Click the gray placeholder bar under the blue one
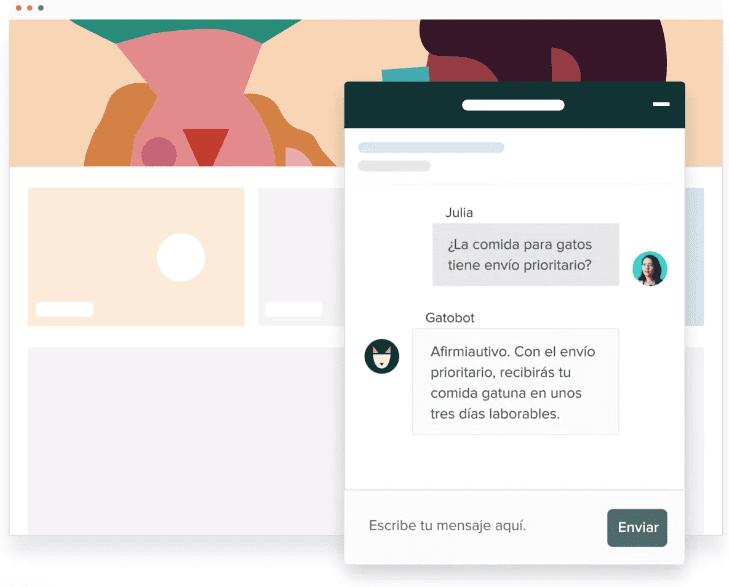The image size is (729, 587). pyautogui.click(x=394, y=166)
